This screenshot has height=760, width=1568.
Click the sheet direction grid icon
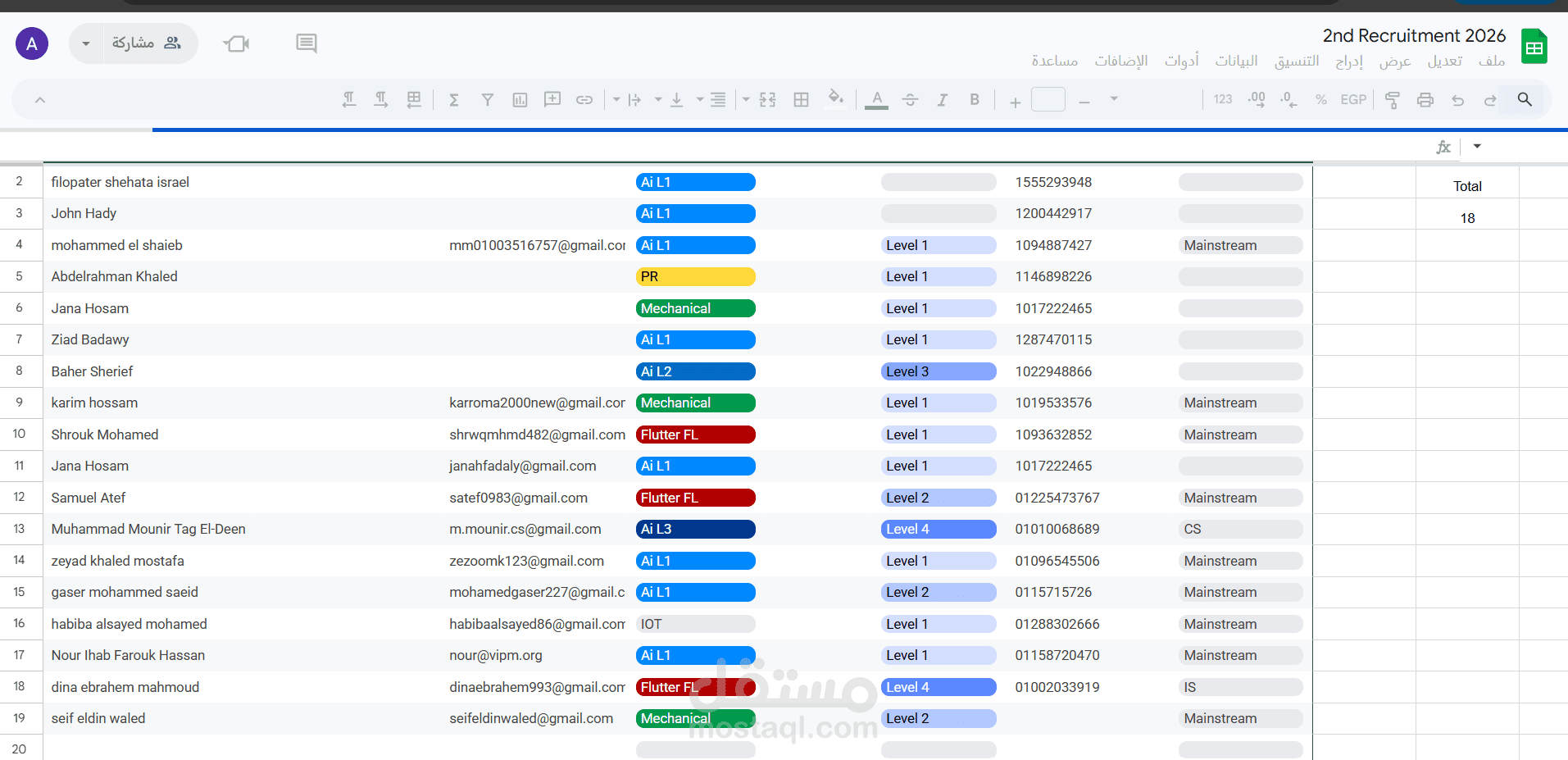pos(414,99)
